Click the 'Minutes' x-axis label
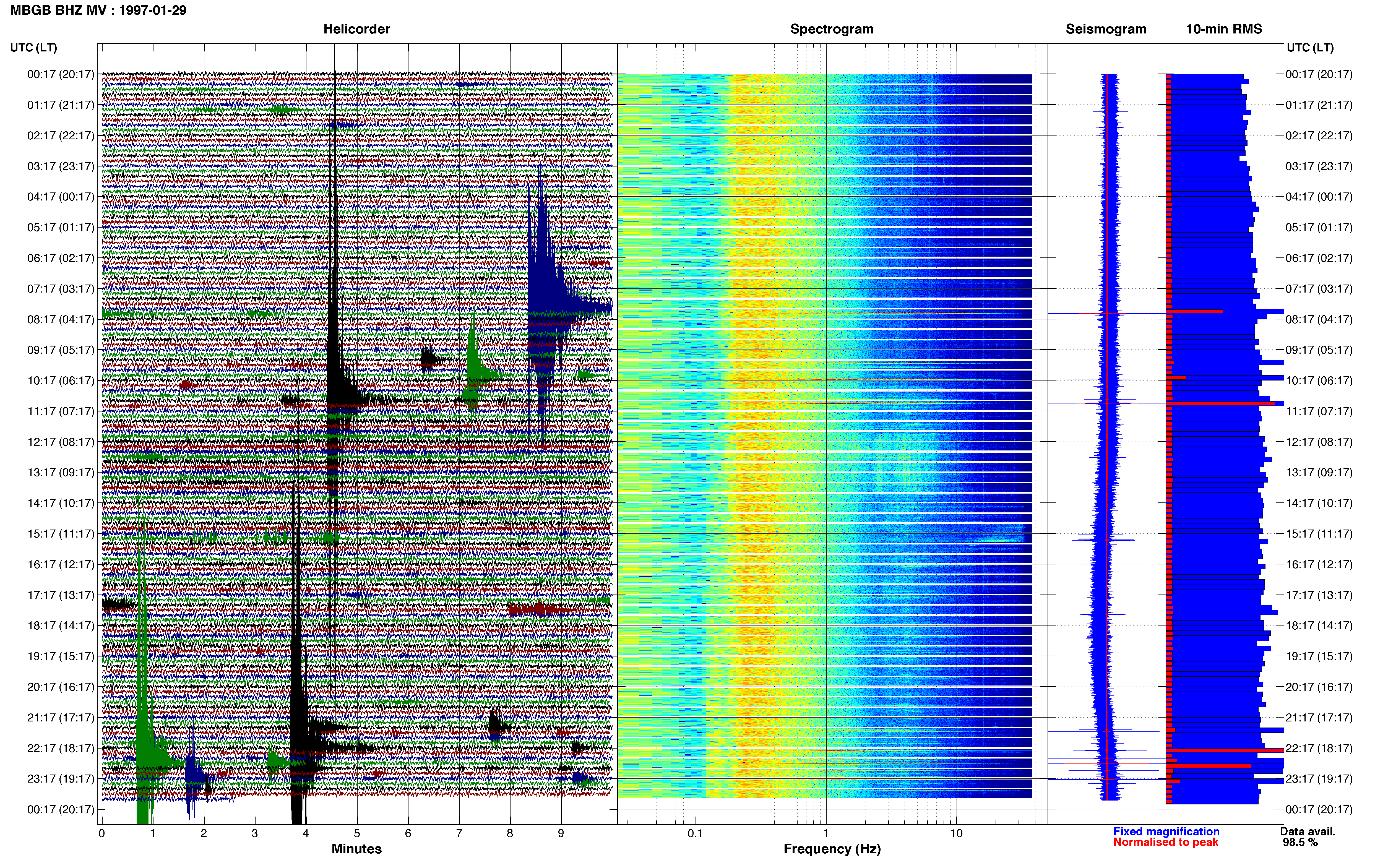This screenshot has width=1388, height=868. coord(356,849)
